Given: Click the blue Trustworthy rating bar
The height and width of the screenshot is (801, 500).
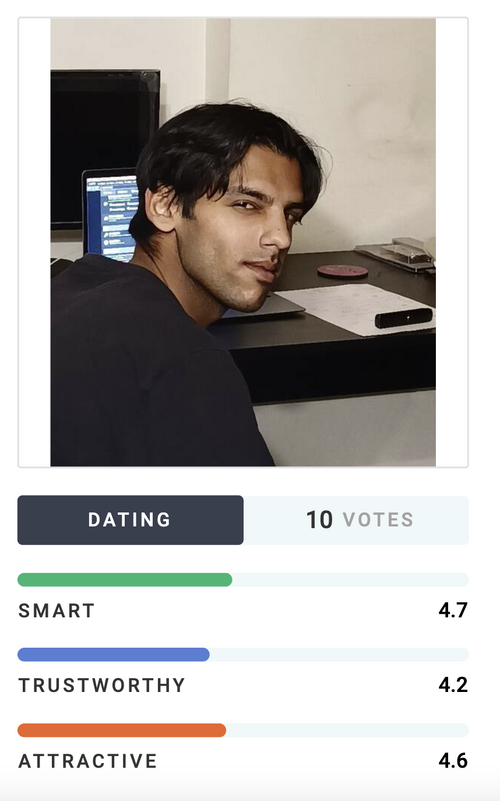Looking at the screenshot, I should [113, 655].
